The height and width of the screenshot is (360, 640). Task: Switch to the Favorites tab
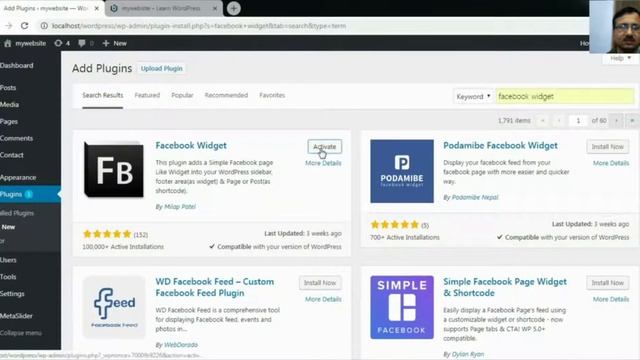click(272, 96)
